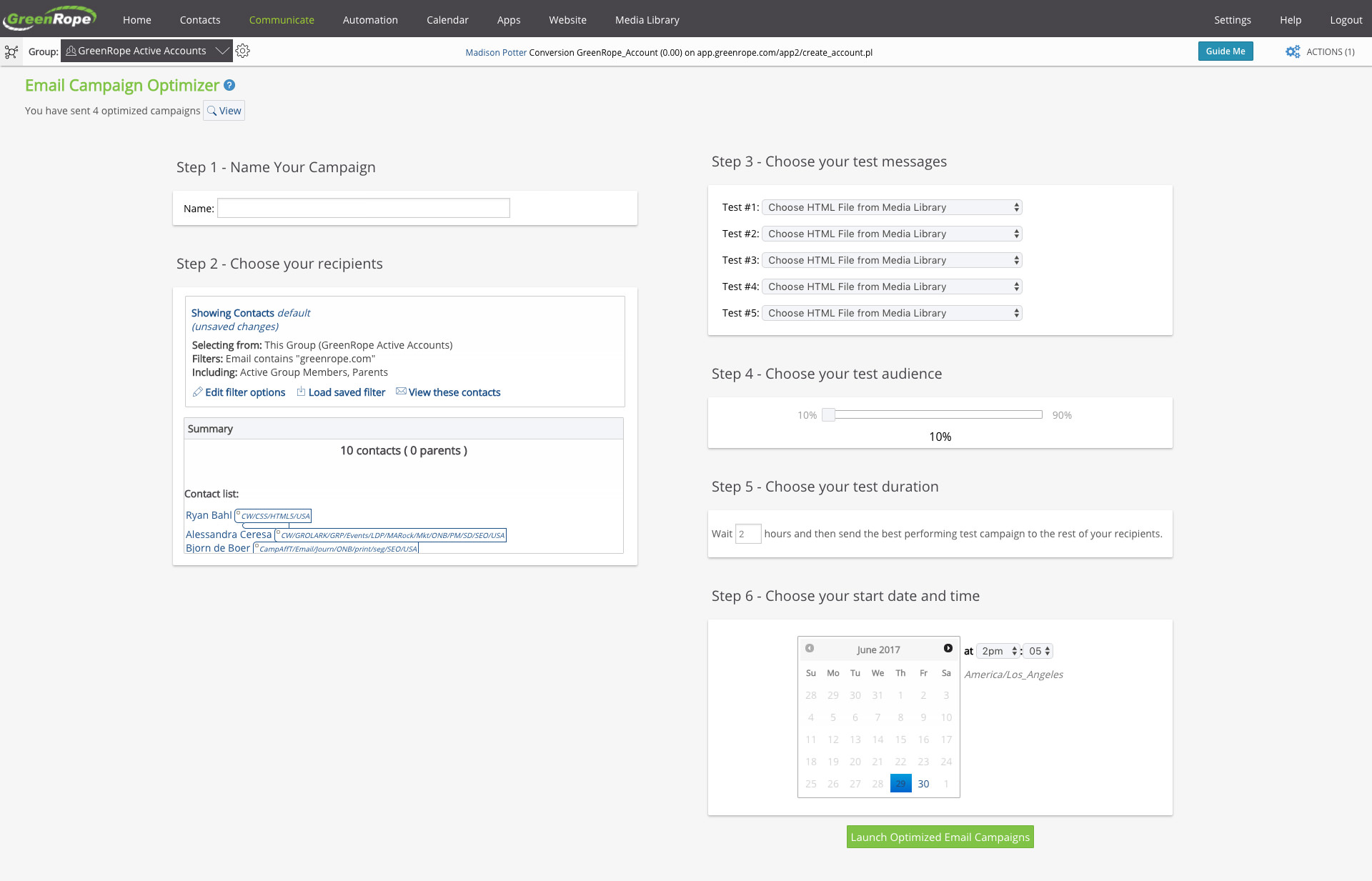Open the 05 minutes dropdown
1372x881 pixels.
click(1038, 651)
